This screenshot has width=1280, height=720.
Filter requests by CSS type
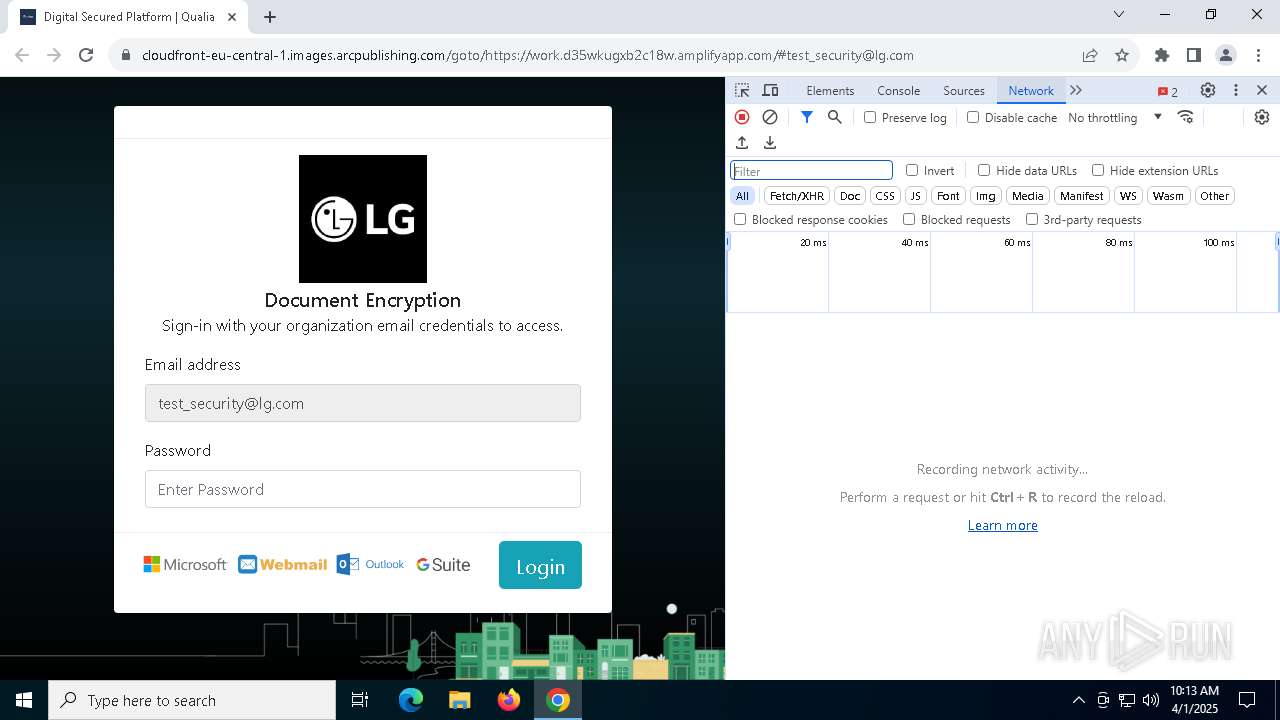pyautogui.click(x=885, y=196)
